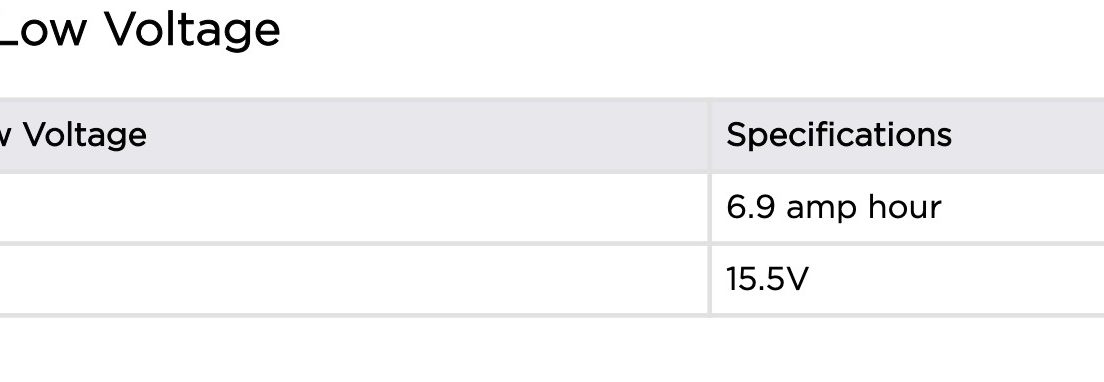This screenshot has width=1104, height=382.
Task: Click the empty cell beside "15.5V"
Action: click(353, 279)
